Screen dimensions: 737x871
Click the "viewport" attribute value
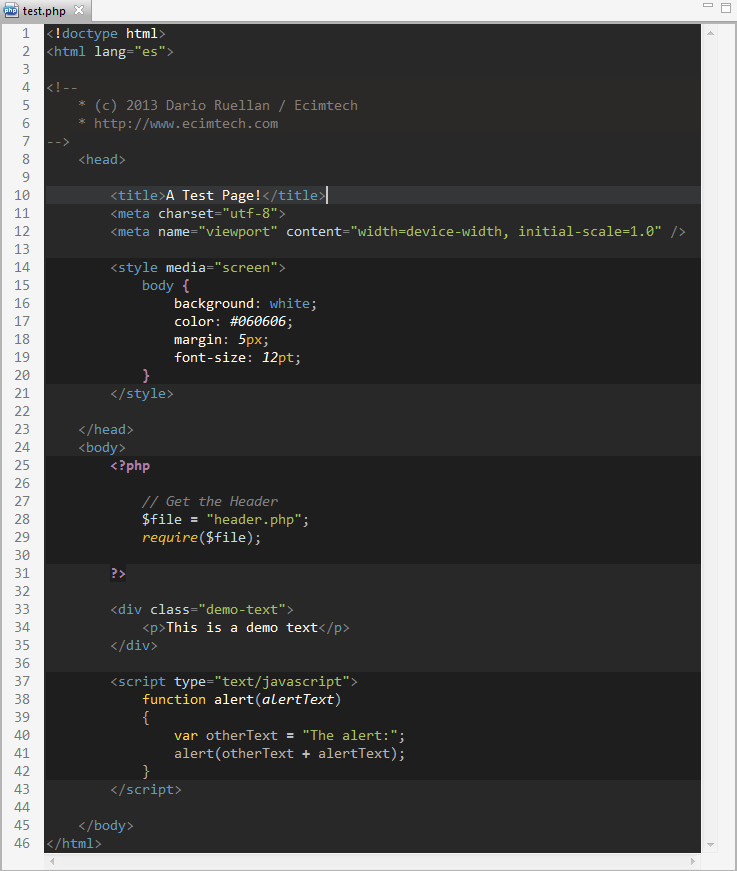(x=238, y=232)
